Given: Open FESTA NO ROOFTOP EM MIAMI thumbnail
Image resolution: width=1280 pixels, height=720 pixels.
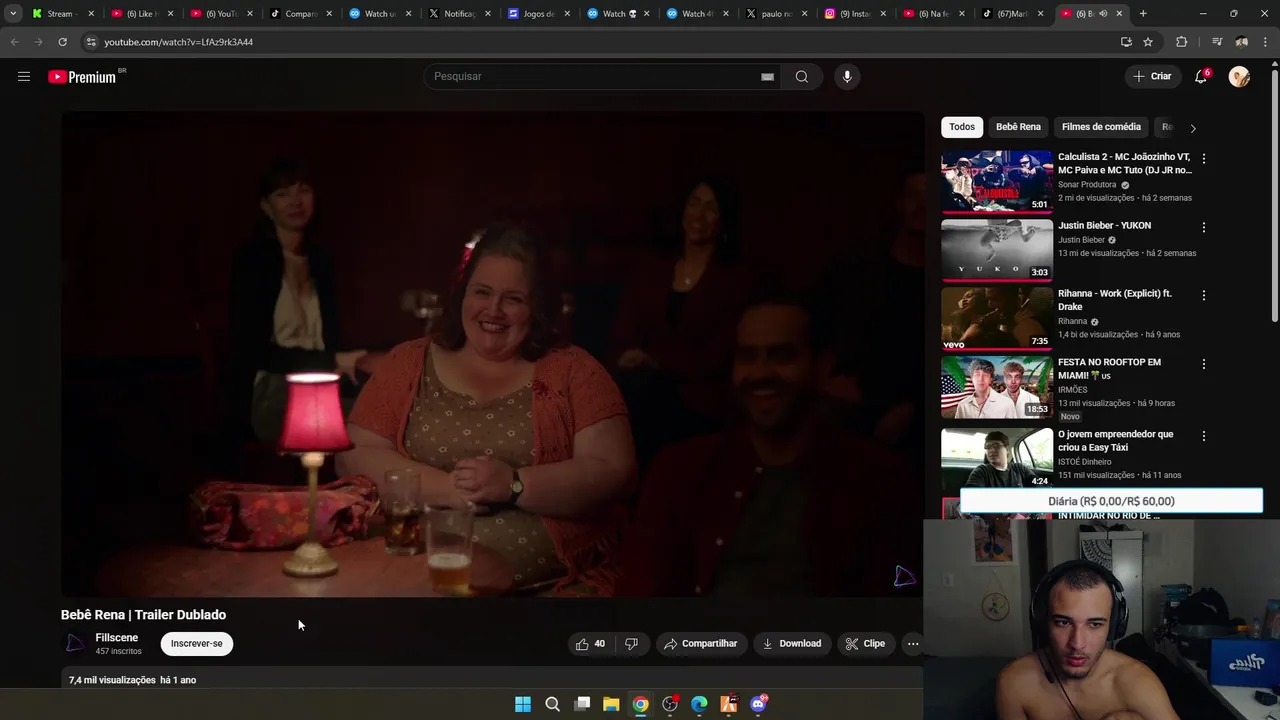Looking at the screenshot, I should point(997,387).
